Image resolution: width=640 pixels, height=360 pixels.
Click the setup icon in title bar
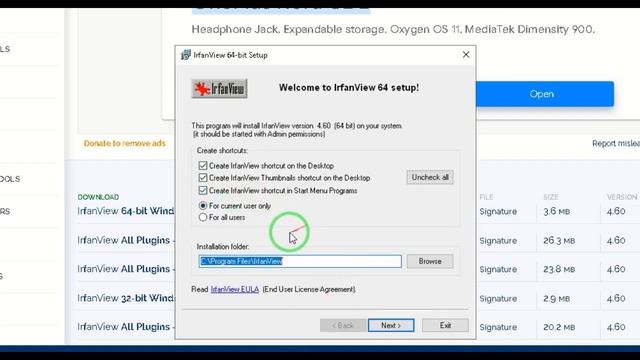coord(186,55)
